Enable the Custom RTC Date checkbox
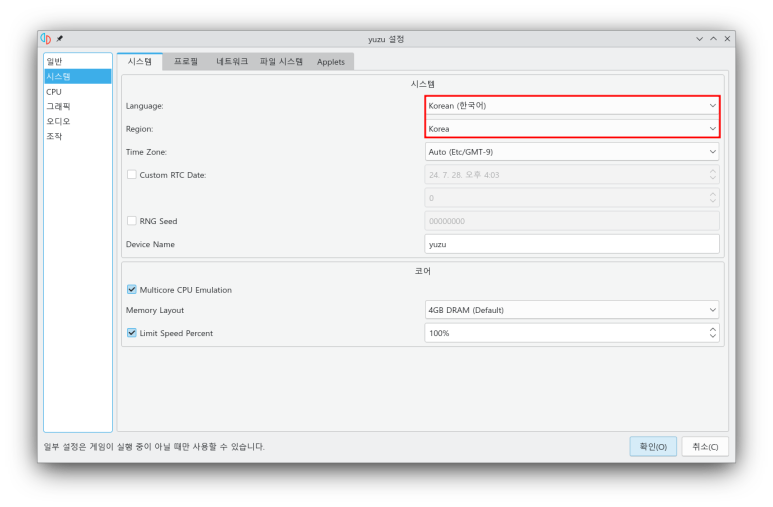Screen dimensions: 773x507 pyautogui.click(x=132, y=175)
